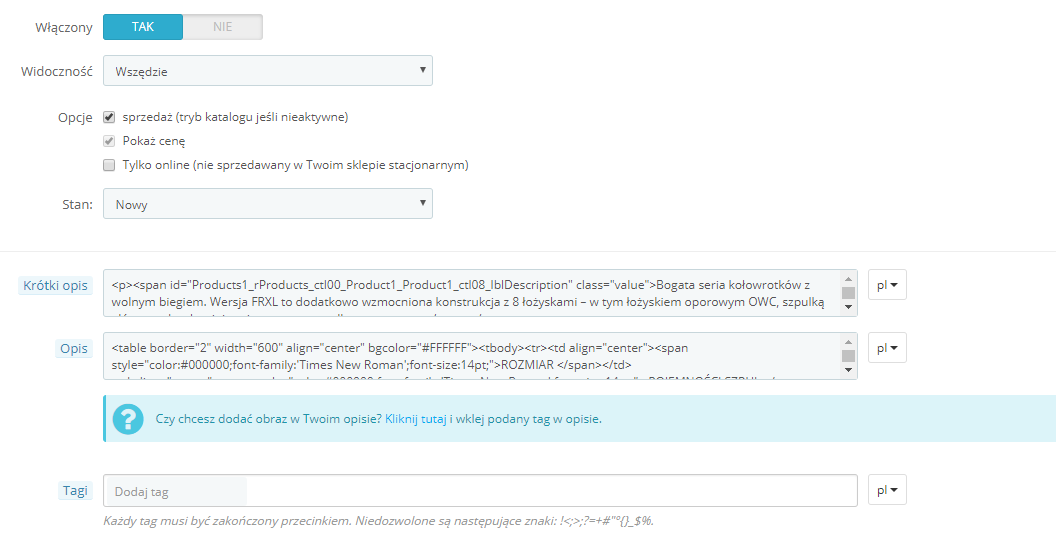Switch Włączony to TAK
The height and width of the screenshot is (548, 1056).
(x=143, y=27)
